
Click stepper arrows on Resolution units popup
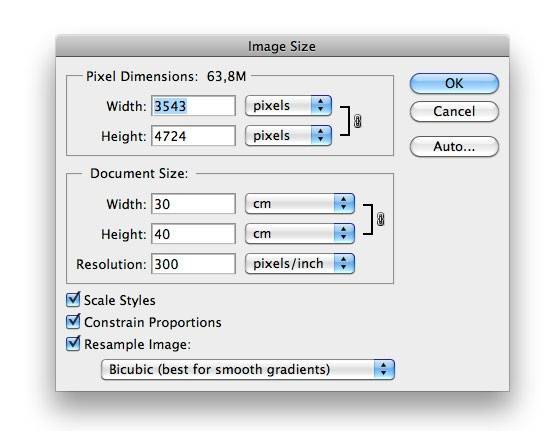pos(344,263)
